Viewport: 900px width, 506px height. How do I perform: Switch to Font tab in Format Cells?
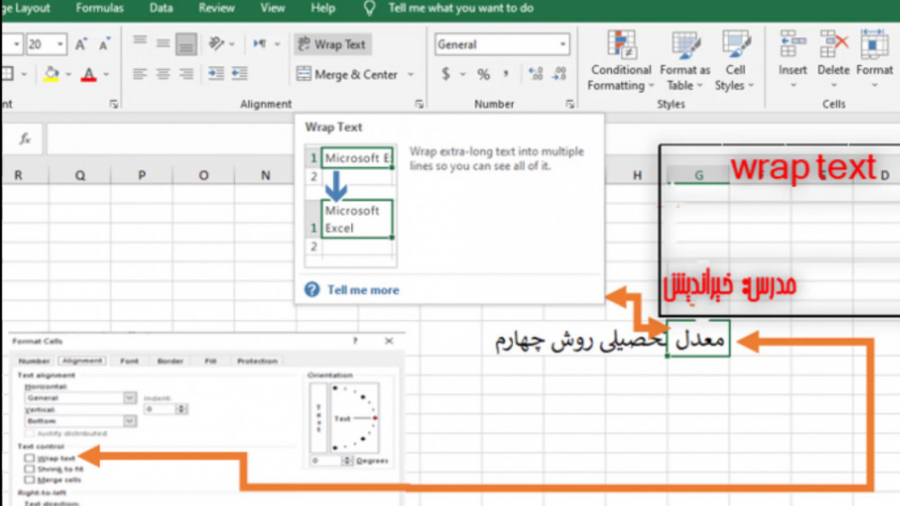point(129,361)
